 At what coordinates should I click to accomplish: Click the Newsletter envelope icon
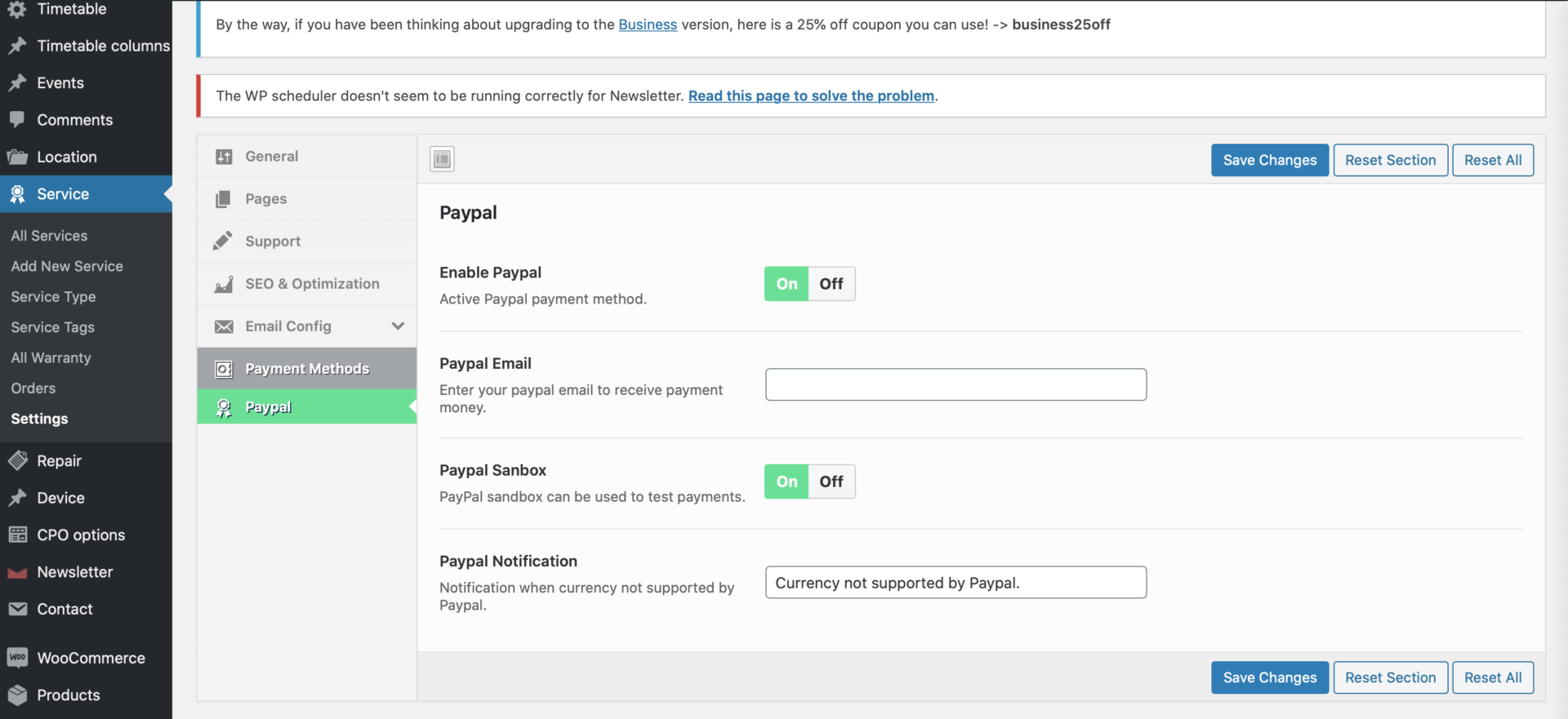click(x=17, y=573)
